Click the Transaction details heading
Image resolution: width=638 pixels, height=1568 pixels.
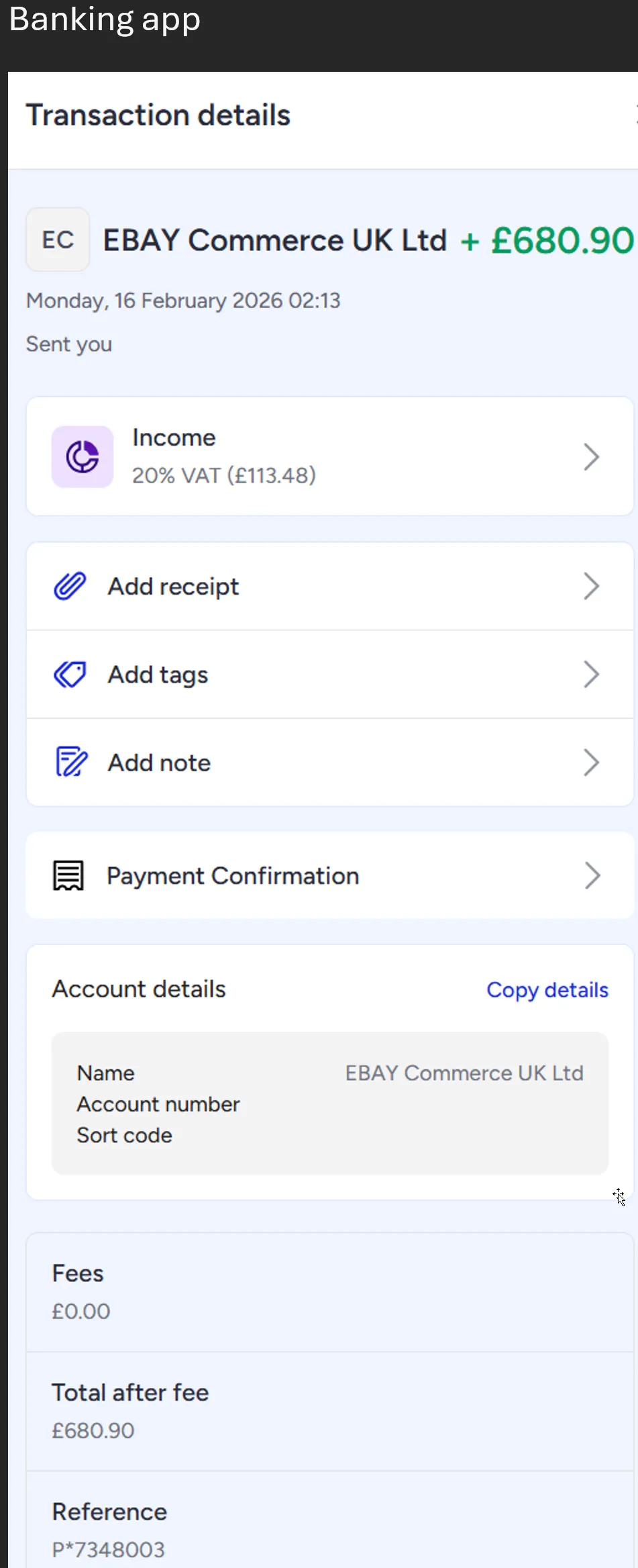pyautogui.click(x=158, y=114)
